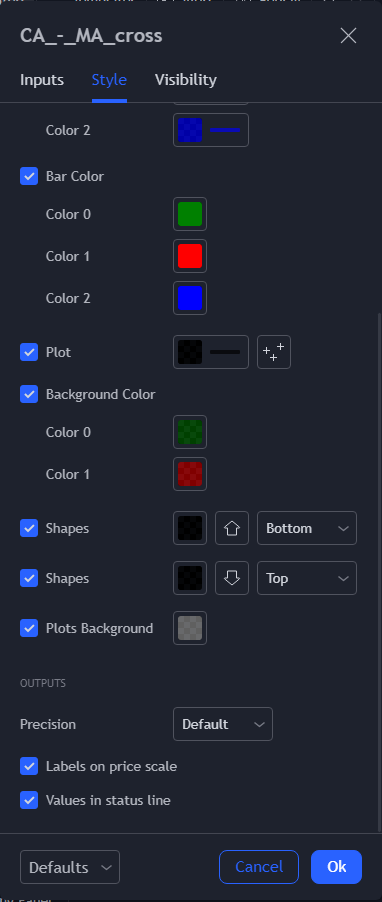
Task: Toggle the Background Color checkbox
Action: click(29, 394)
